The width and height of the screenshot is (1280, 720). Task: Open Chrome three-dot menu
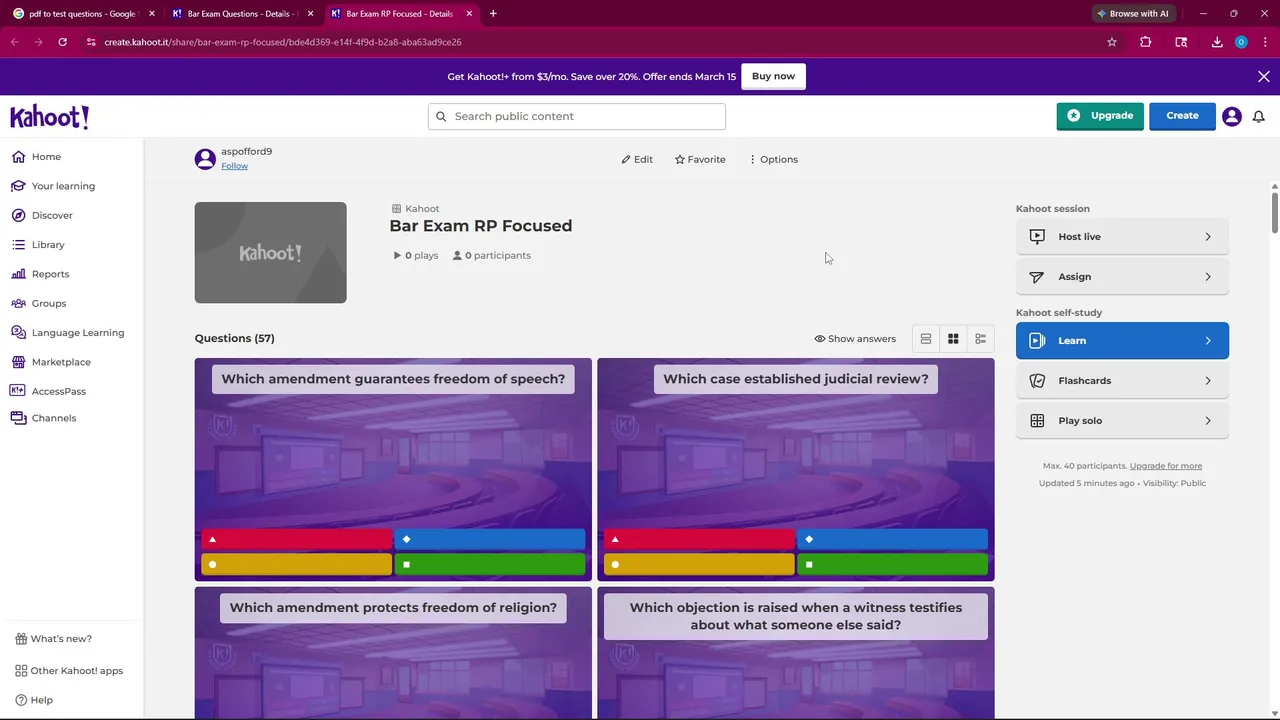click(1266, 42)
